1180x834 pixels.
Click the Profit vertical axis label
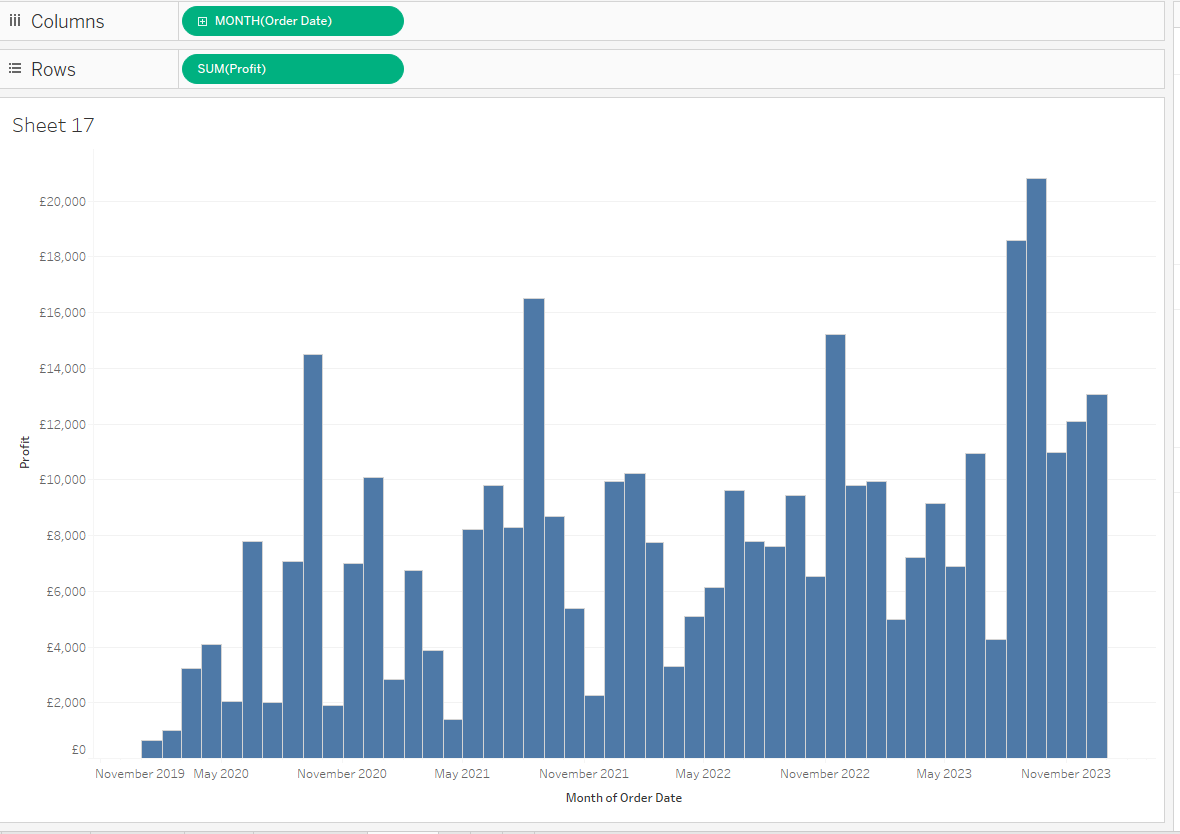(x=25, y=452)
